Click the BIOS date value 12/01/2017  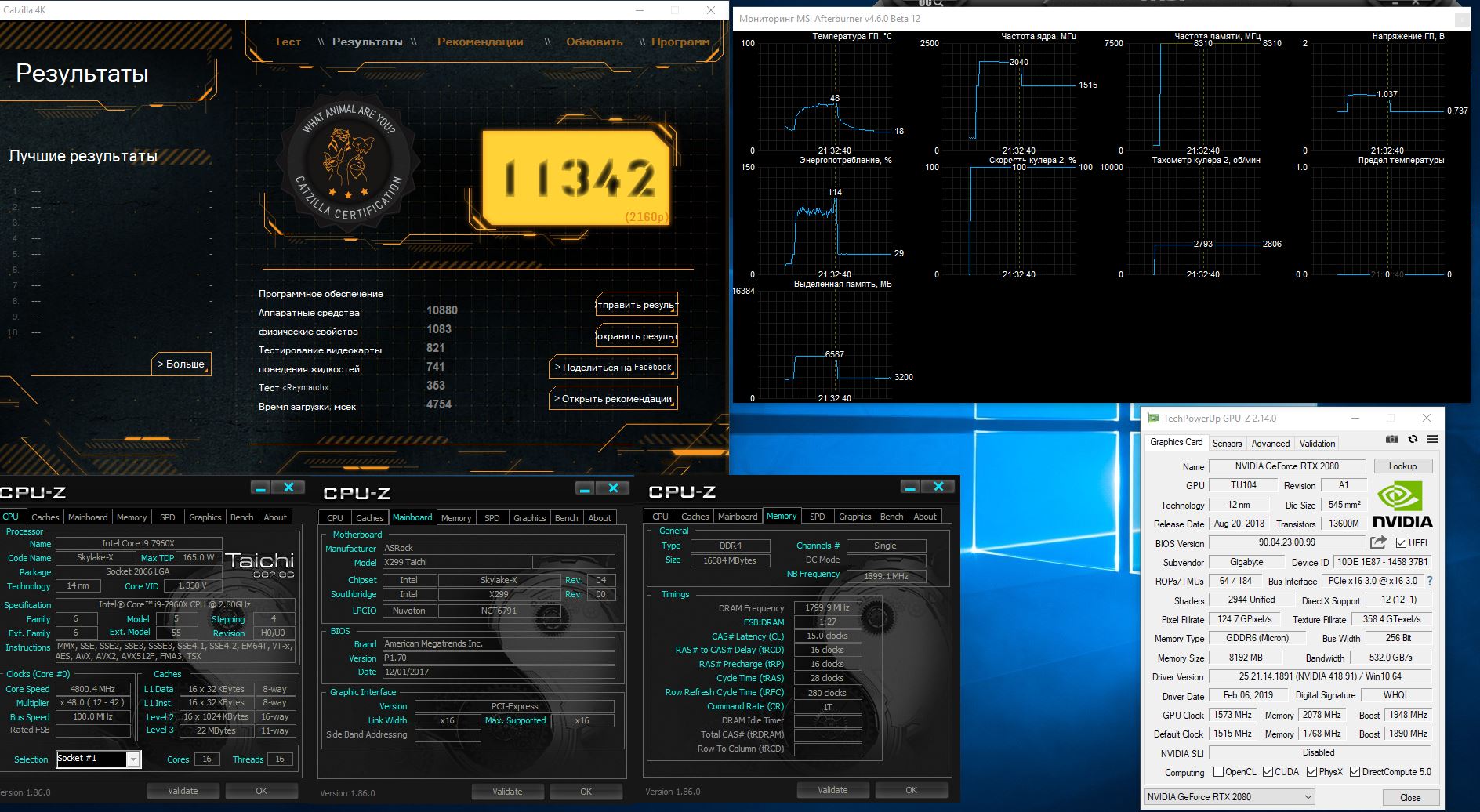[499, 672]
